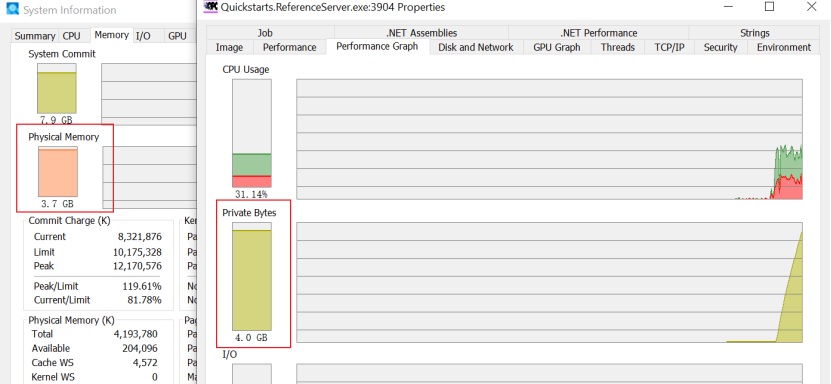
Task: Open the Job tab
Action: pyautogui.click(x=265, y=33)
